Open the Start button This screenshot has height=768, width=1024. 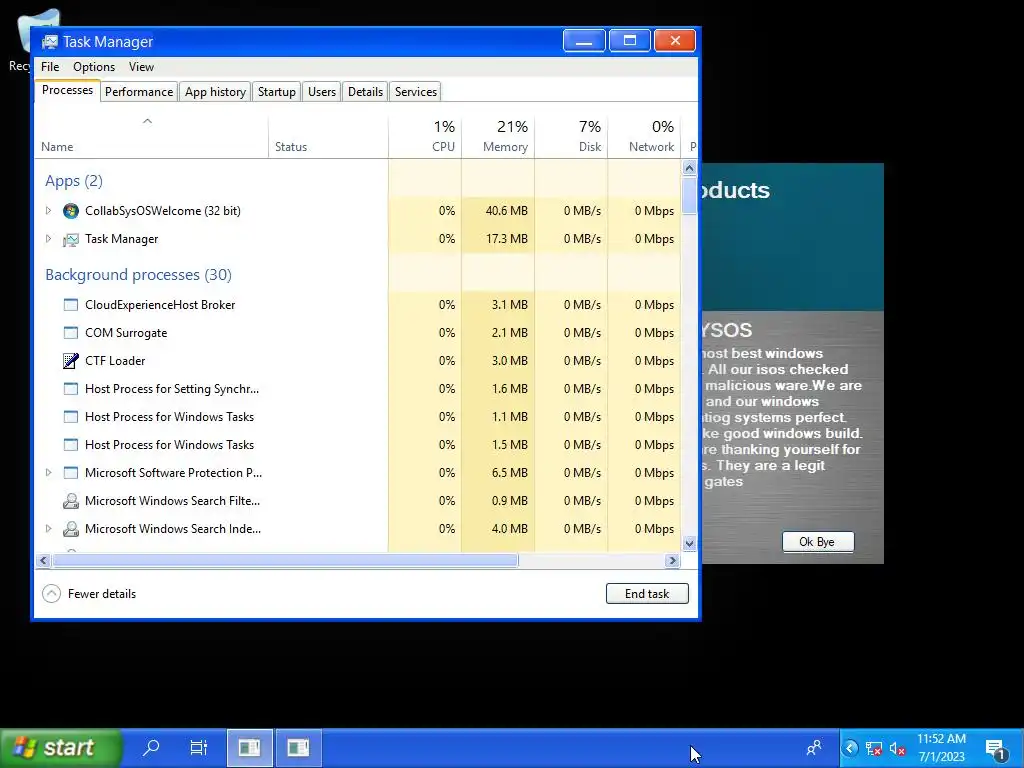pyautogui.click(x=60, y=747)
